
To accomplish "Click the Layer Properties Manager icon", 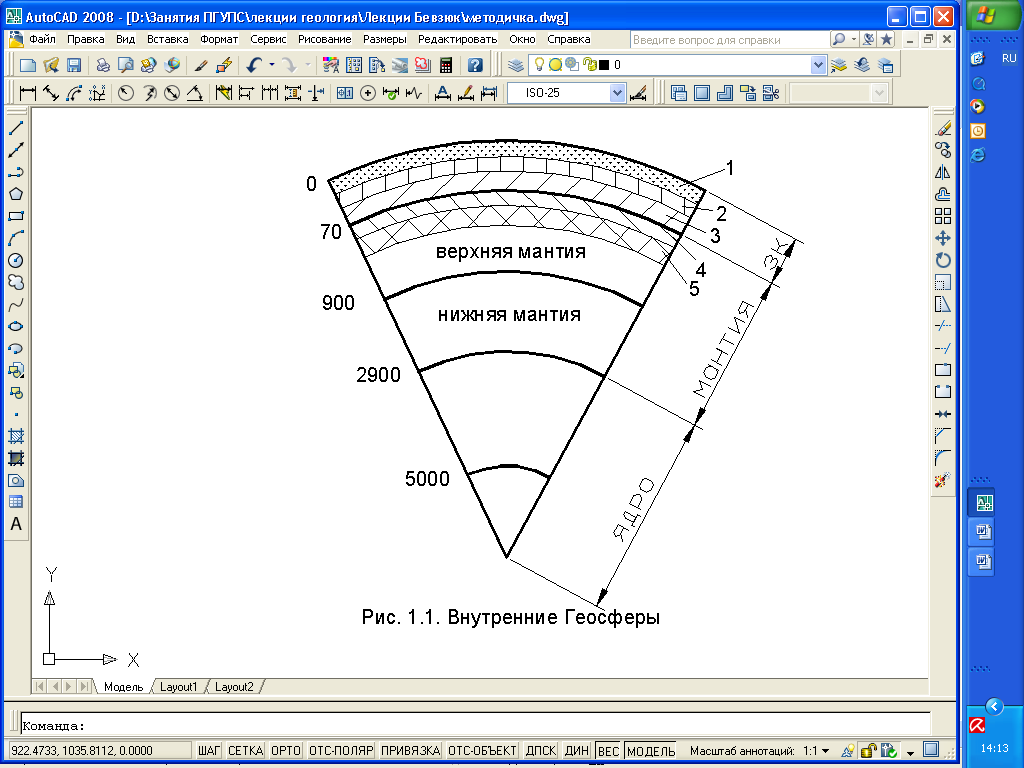I will tap(516, 65).
